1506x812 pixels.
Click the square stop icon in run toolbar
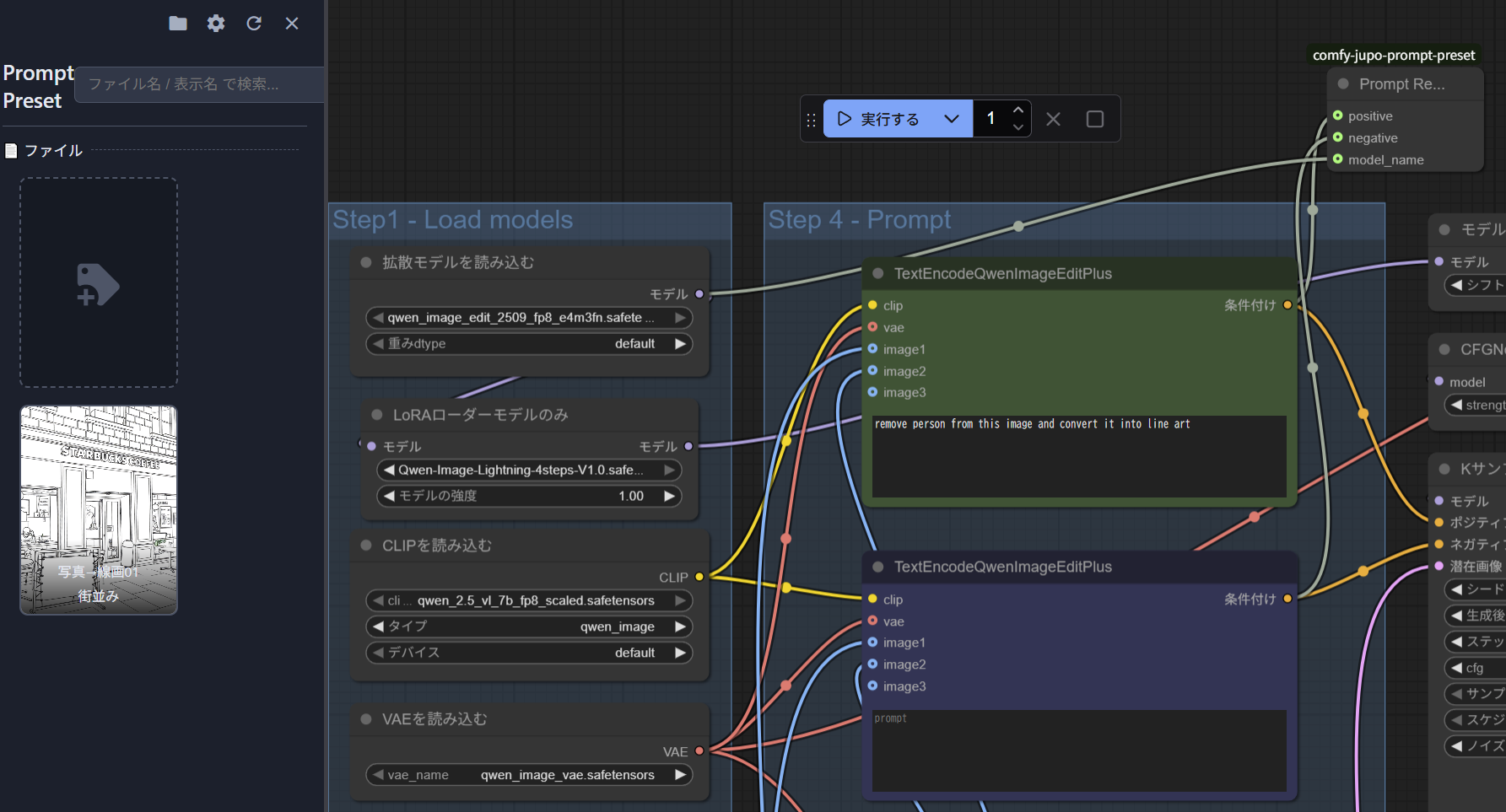(1094, 119)
